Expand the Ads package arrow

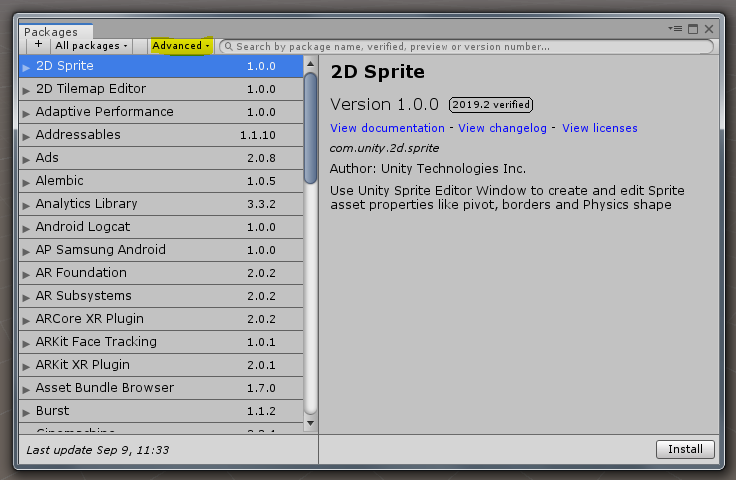coord(26,159)
